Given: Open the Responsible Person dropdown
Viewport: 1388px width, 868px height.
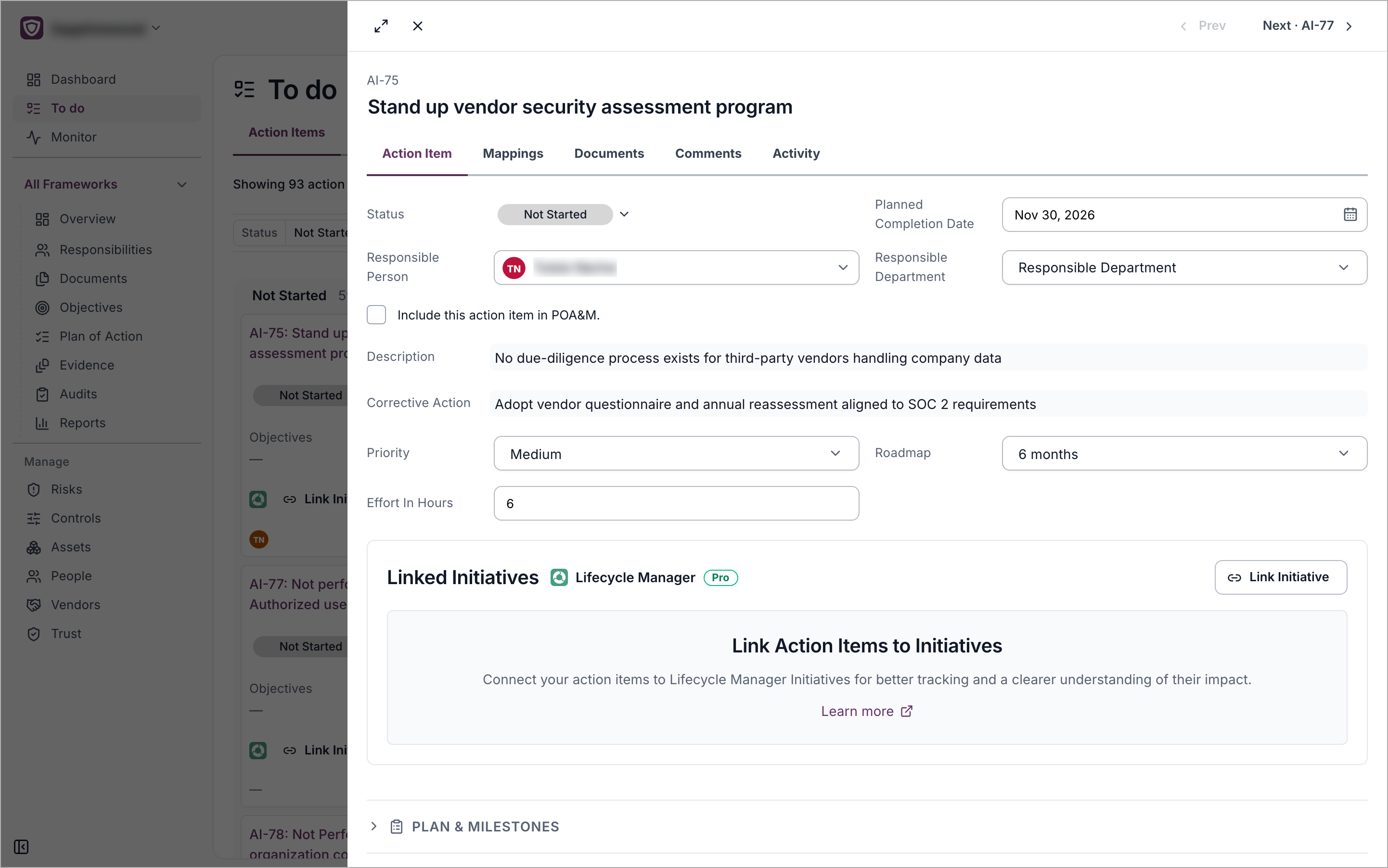Looking at the screenshot, I should click(676, 268).
